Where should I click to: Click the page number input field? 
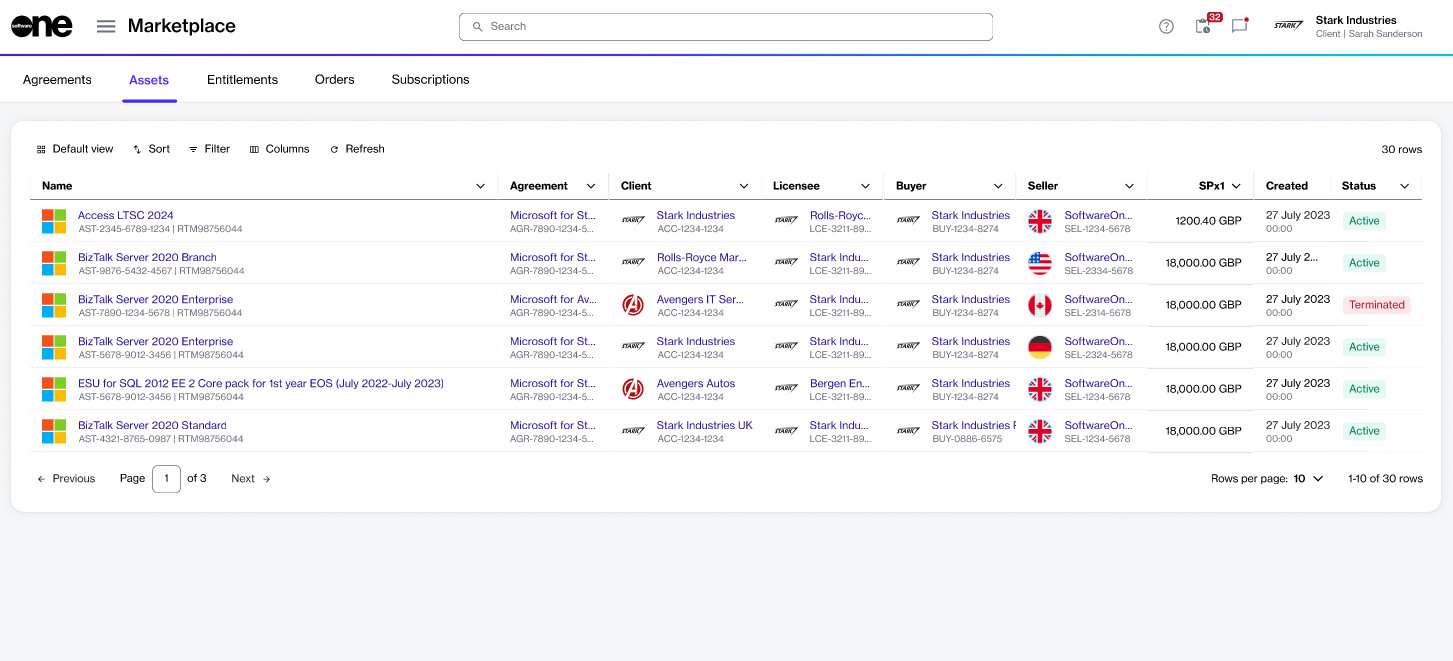(166, 479)
